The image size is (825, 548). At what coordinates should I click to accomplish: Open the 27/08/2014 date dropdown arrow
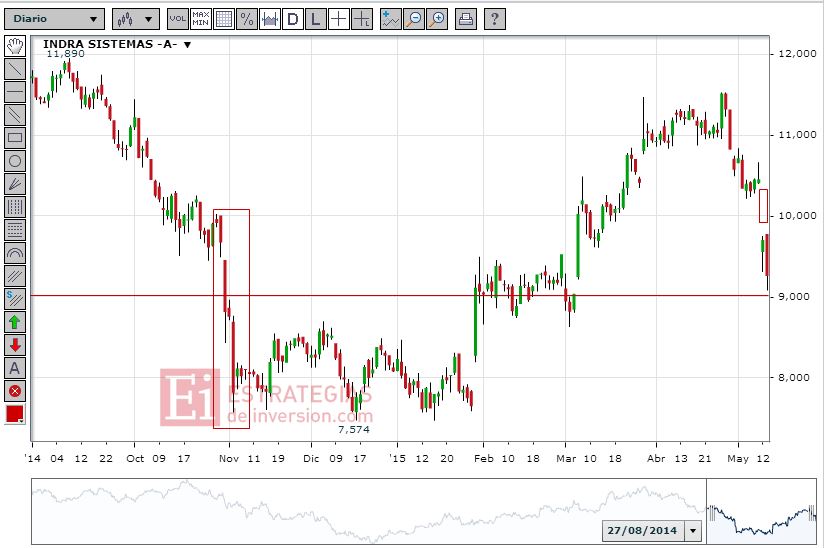(693, 531)
